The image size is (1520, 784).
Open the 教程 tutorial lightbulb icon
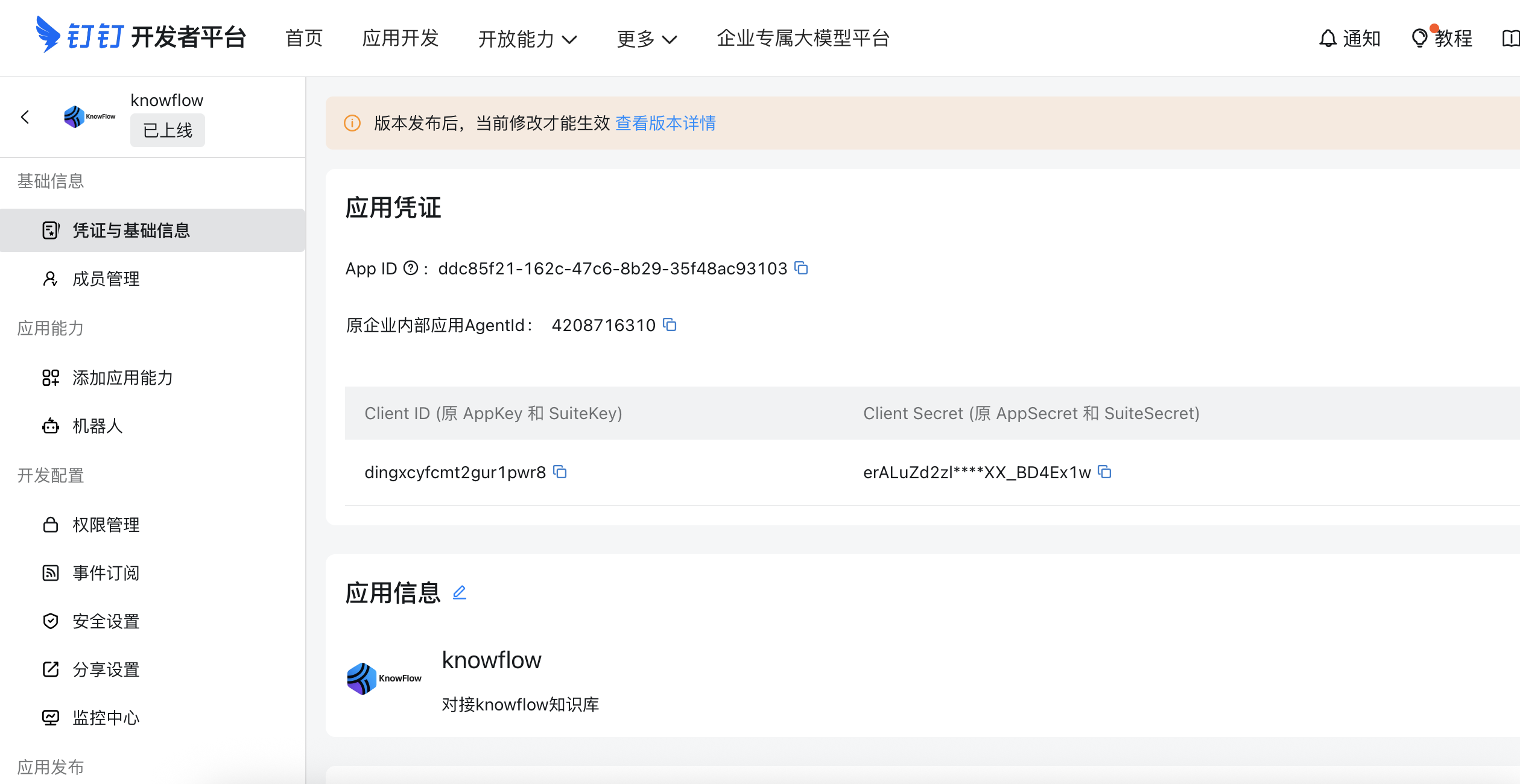tap(1420, 37)
